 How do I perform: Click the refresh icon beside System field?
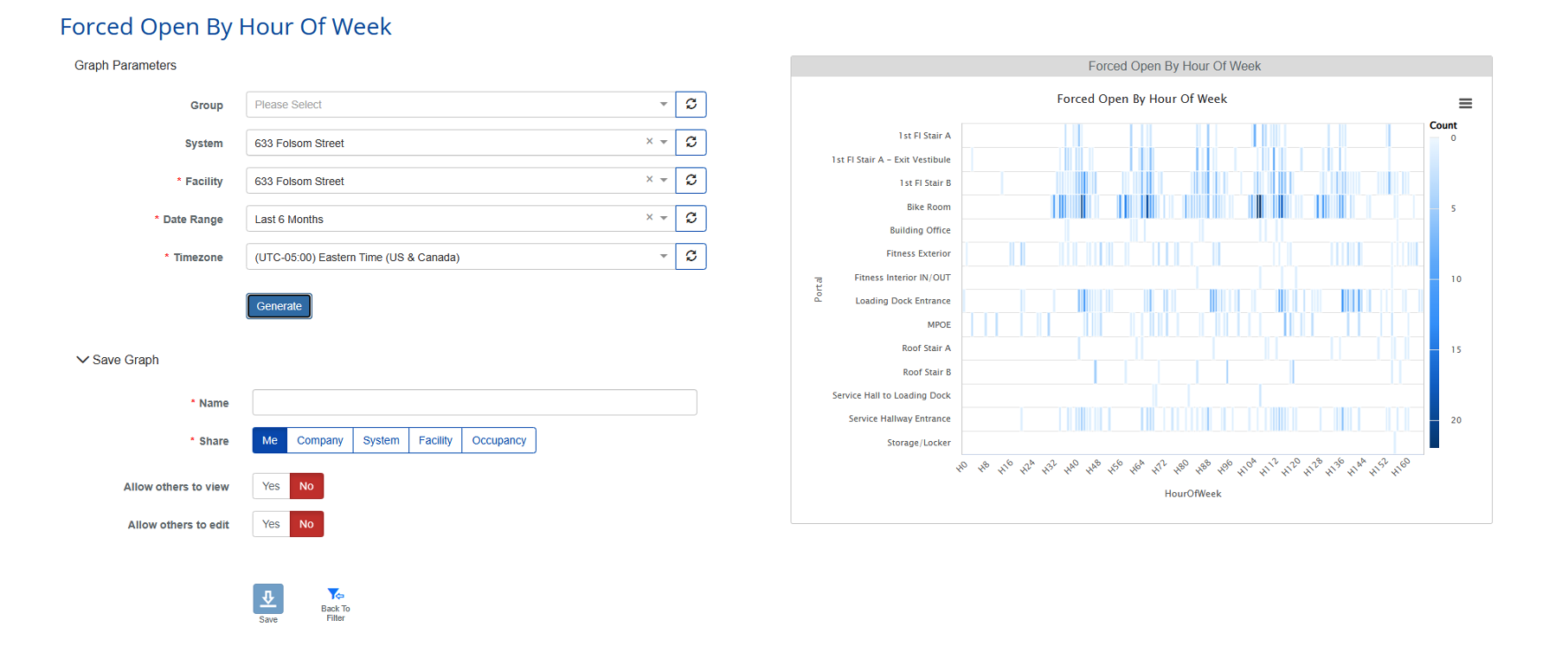(x=691, y=143)
